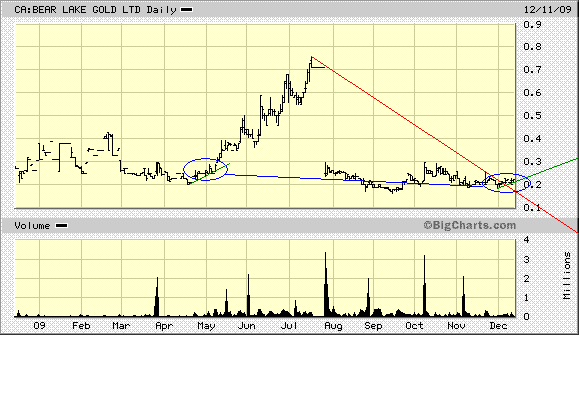This screenshot has width=579, height=405.
Task: Click the Sep month label
Action: (373, 326)
